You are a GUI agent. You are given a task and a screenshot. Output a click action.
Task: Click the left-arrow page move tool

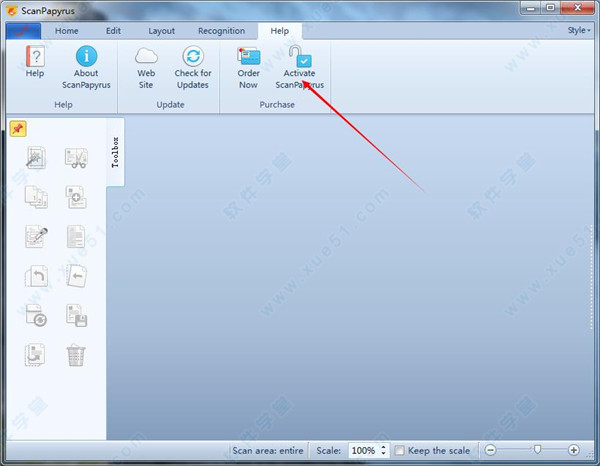76,276
